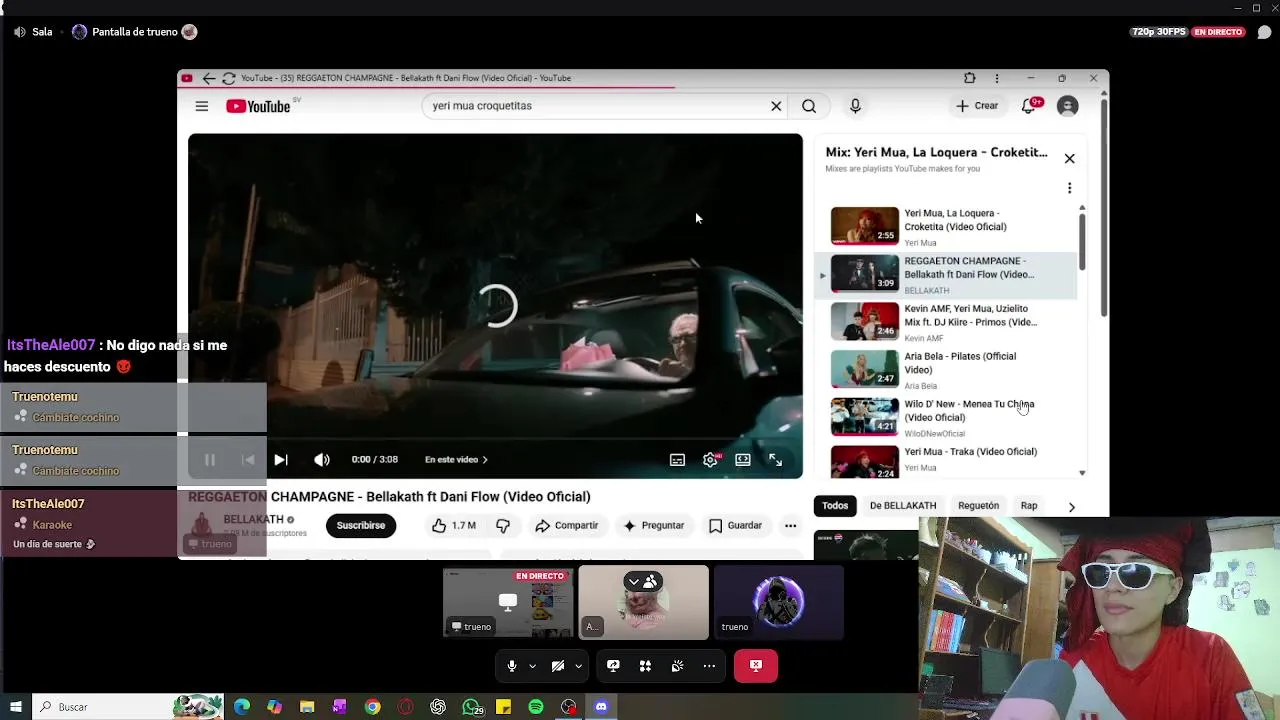
Task: Open the YouTube notifications bell
Action: (x=1029, y=106)
